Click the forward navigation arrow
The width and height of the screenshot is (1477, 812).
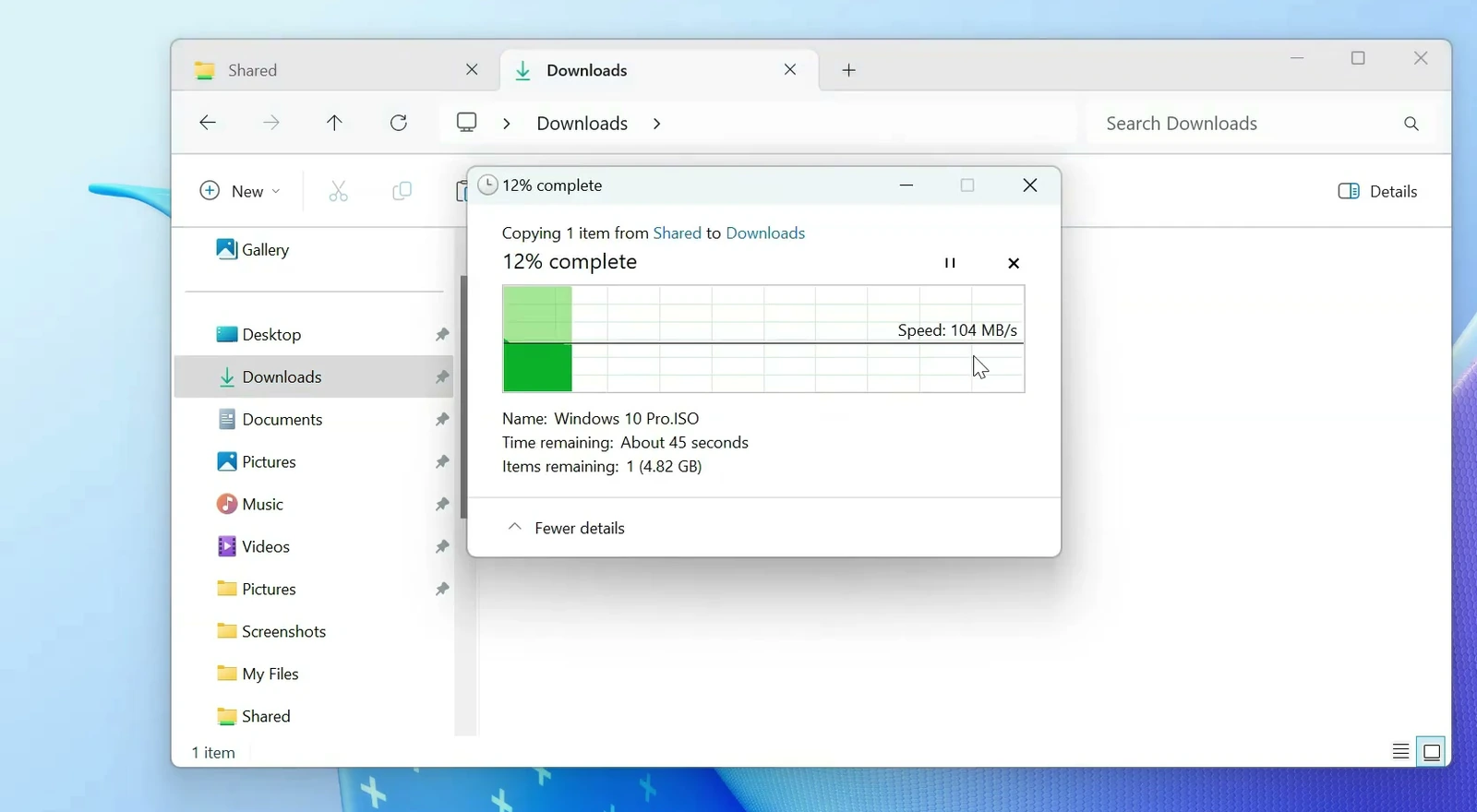coord(271,123)
